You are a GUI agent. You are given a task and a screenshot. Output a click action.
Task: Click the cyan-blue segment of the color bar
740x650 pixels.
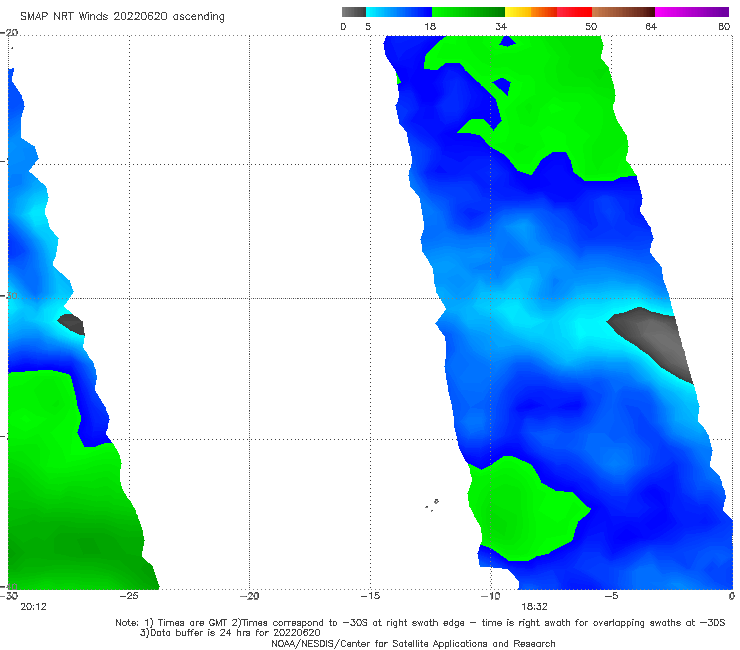[x=399, y=12]
